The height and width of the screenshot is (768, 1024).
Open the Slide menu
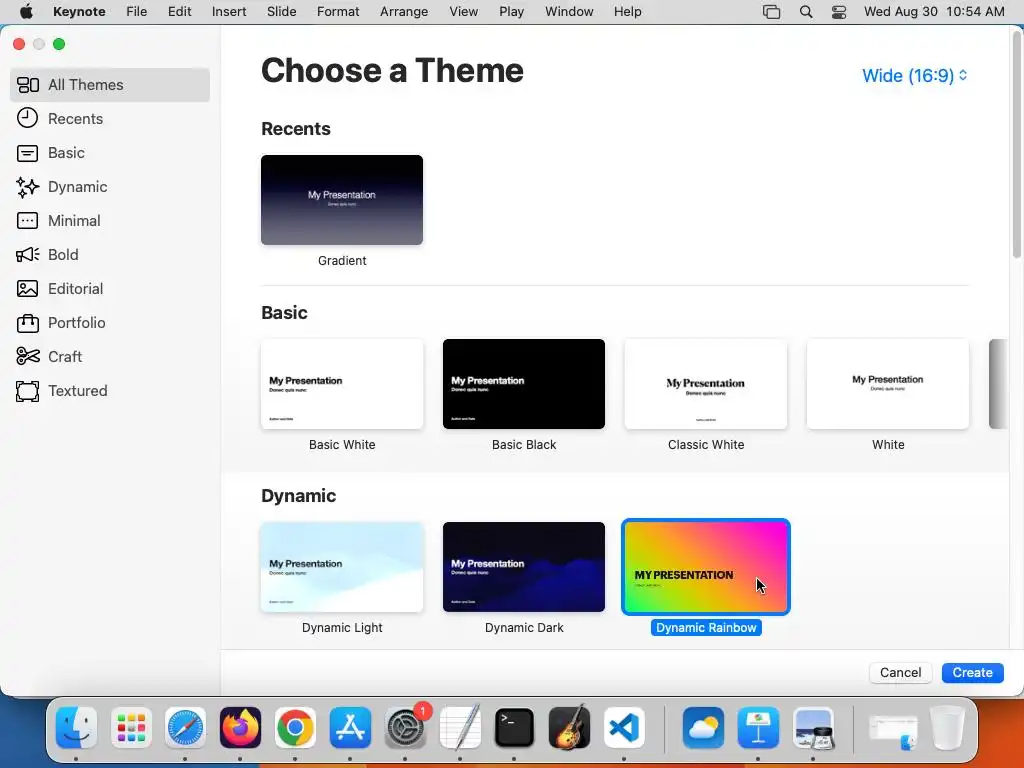(281, 12)
